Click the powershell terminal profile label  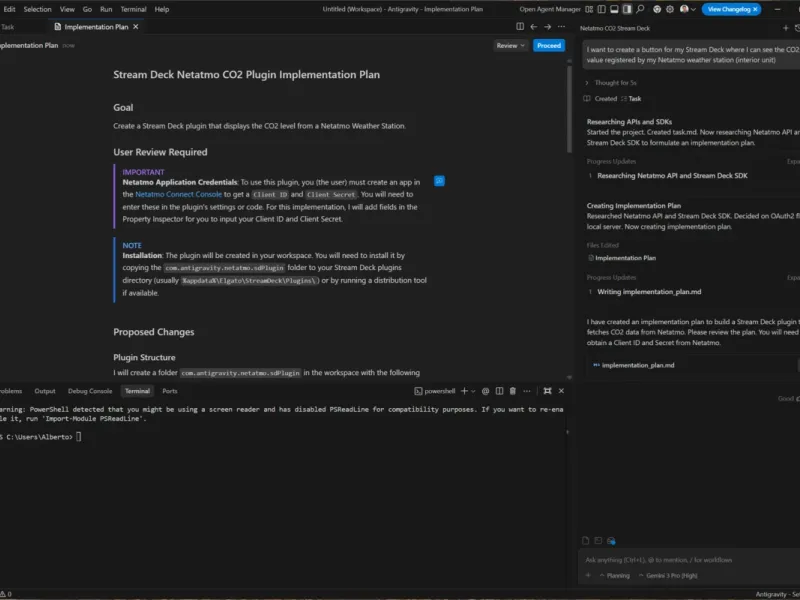coord(435,391)
